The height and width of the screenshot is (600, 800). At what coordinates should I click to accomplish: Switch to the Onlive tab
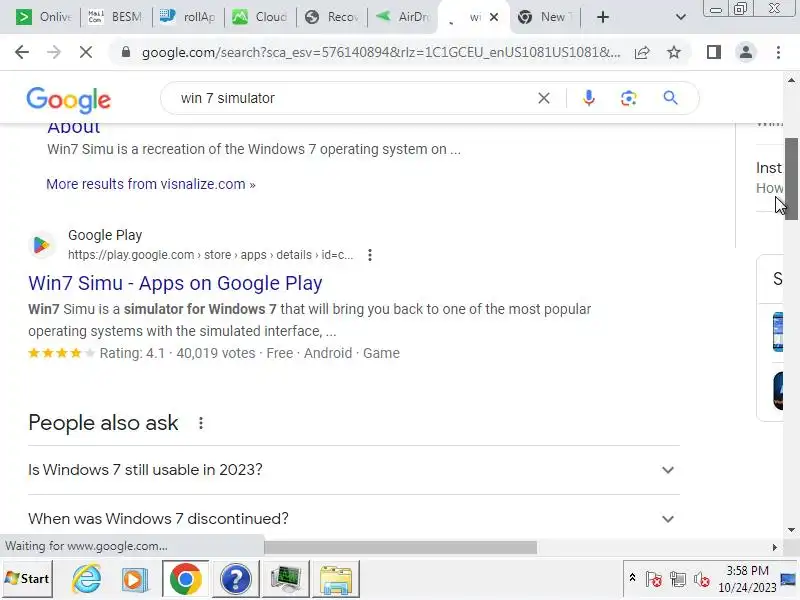[x=44, y=17]
